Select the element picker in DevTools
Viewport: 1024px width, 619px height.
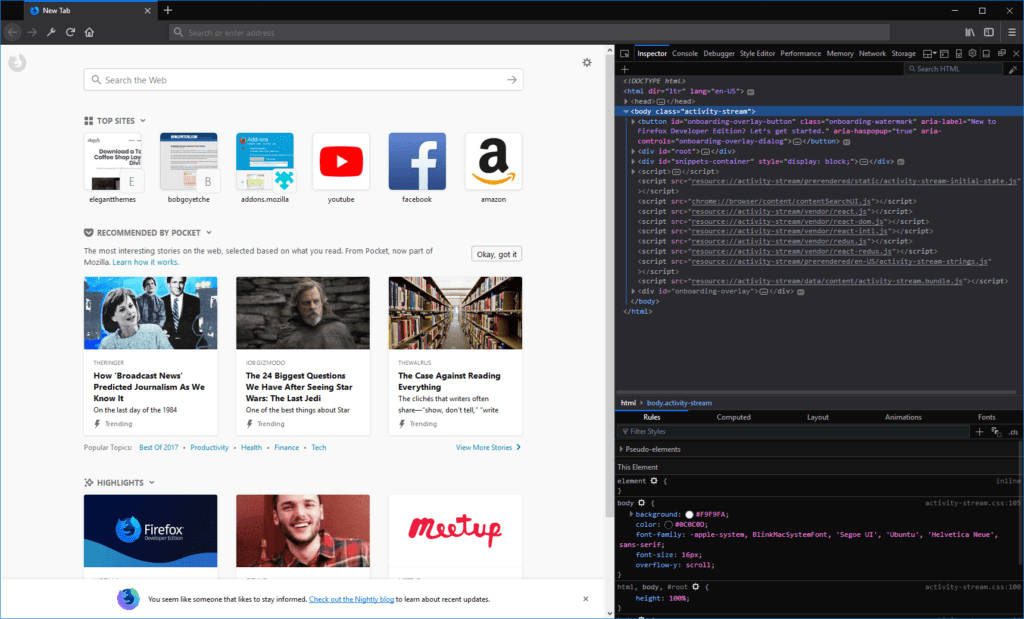(x=626, y=53)
